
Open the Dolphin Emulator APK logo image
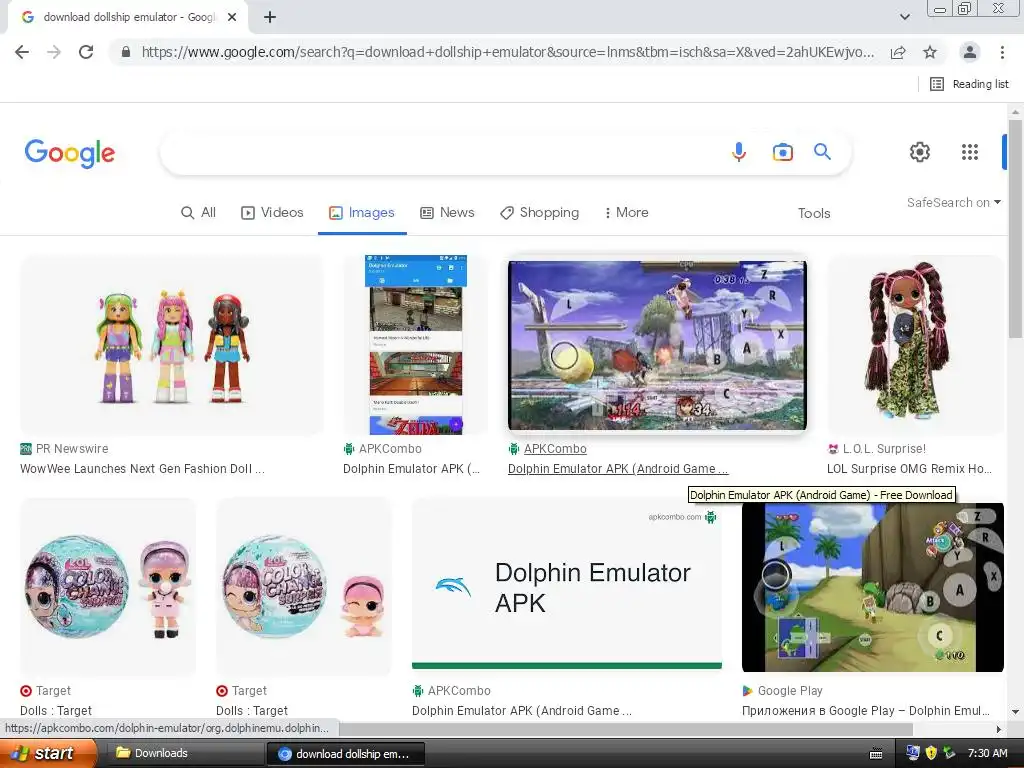coord(567,586)
